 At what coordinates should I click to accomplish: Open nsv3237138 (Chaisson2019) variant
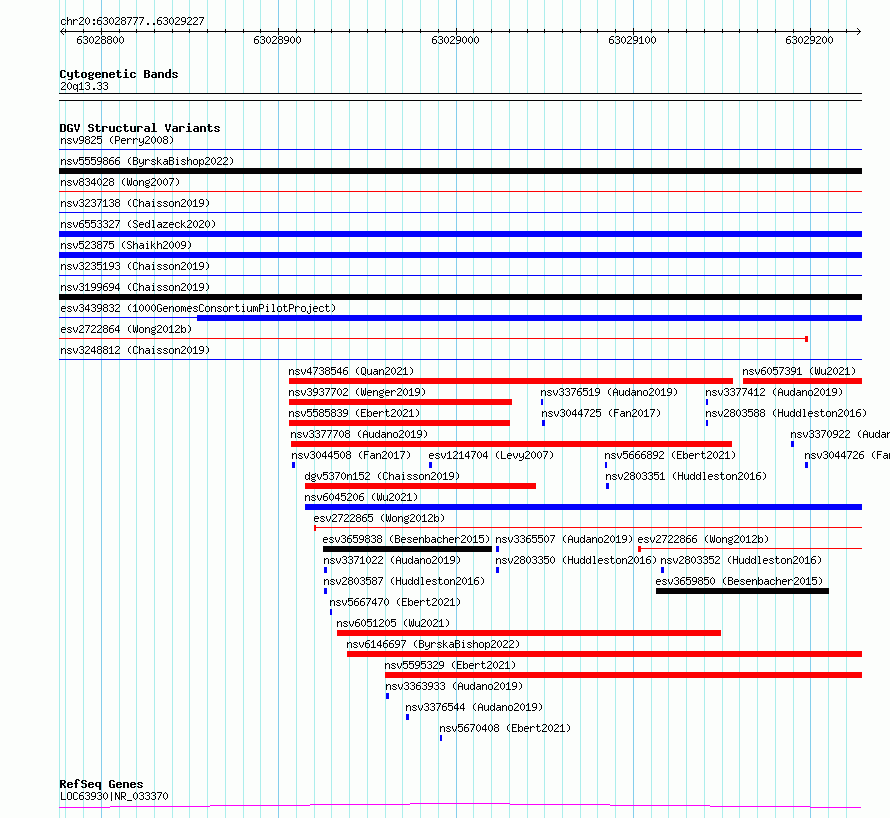135,203
